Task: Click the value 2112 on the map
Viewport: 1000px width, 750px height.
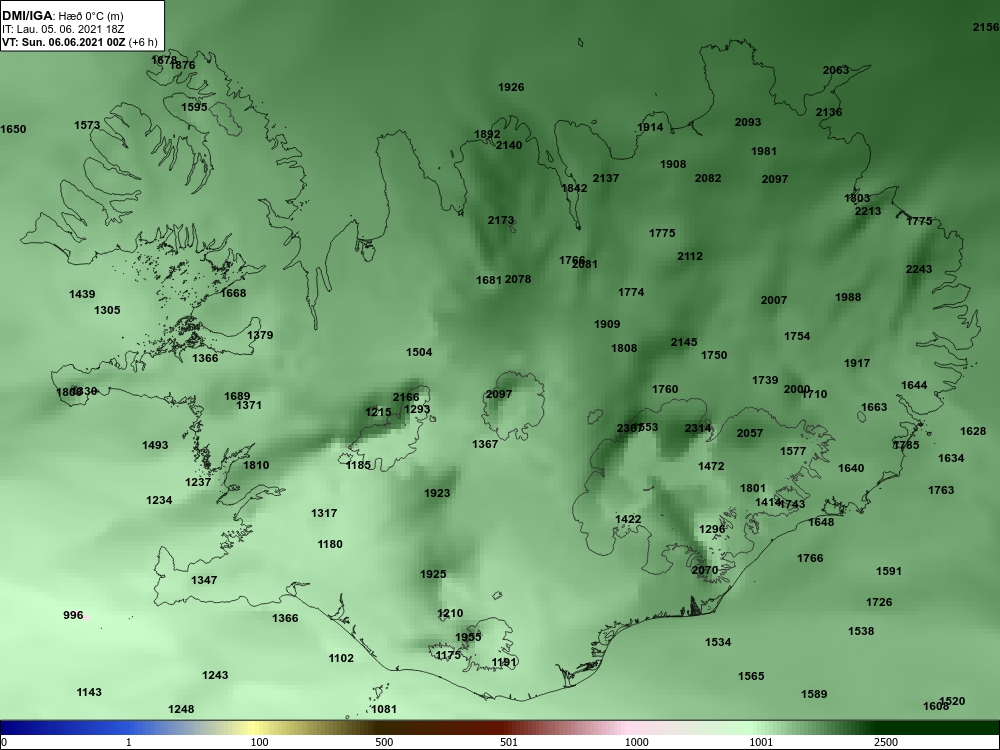Action: coord(689,256)
